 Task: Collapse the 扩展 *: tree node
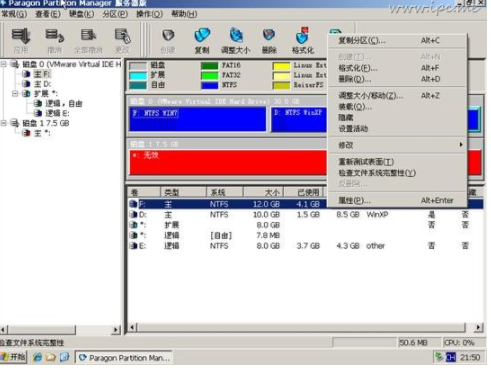coord(15,94)
